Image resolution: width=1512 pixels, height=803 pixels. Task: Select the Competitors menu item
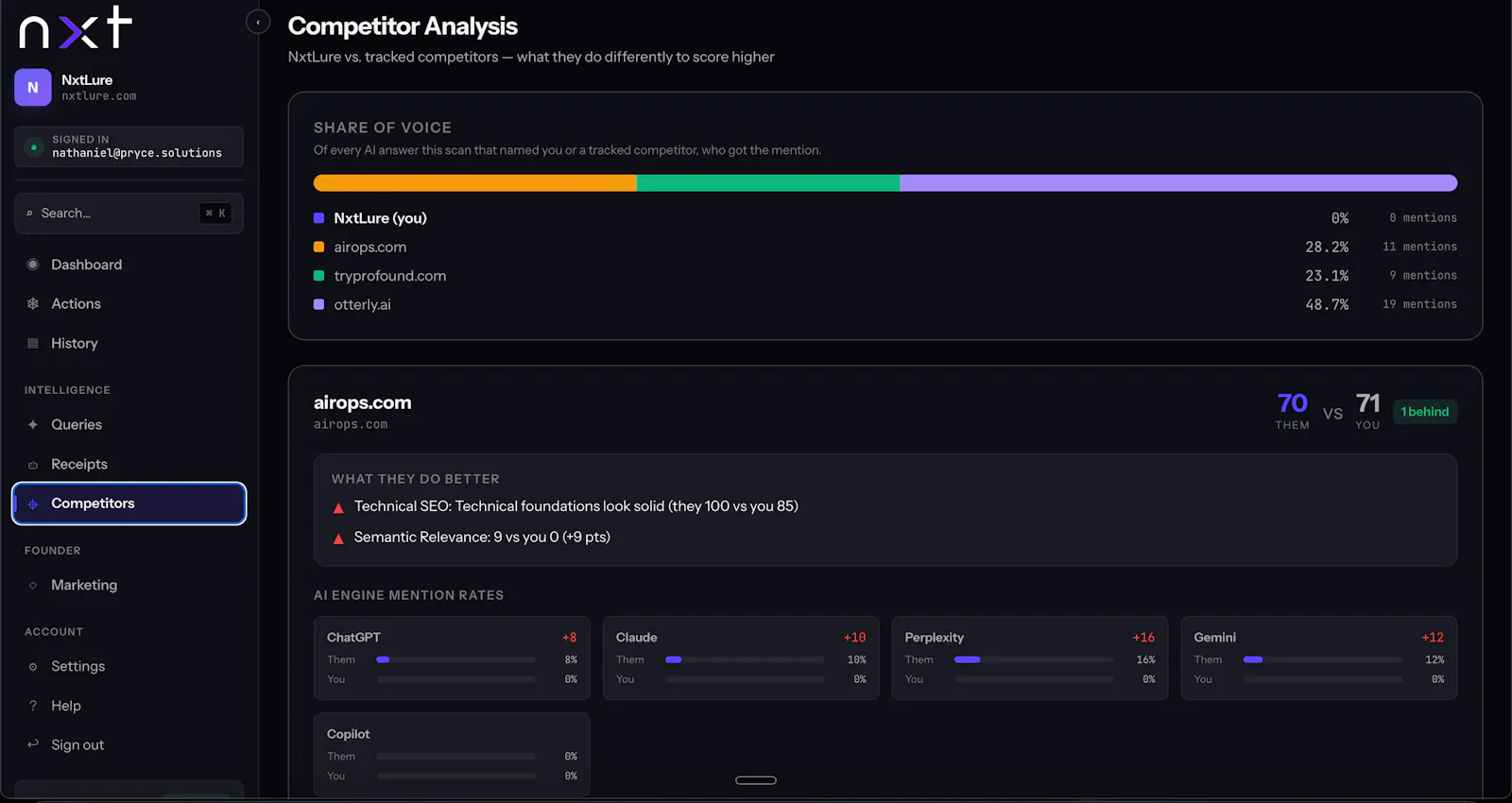pyautogui.click(x=129, y=504)
